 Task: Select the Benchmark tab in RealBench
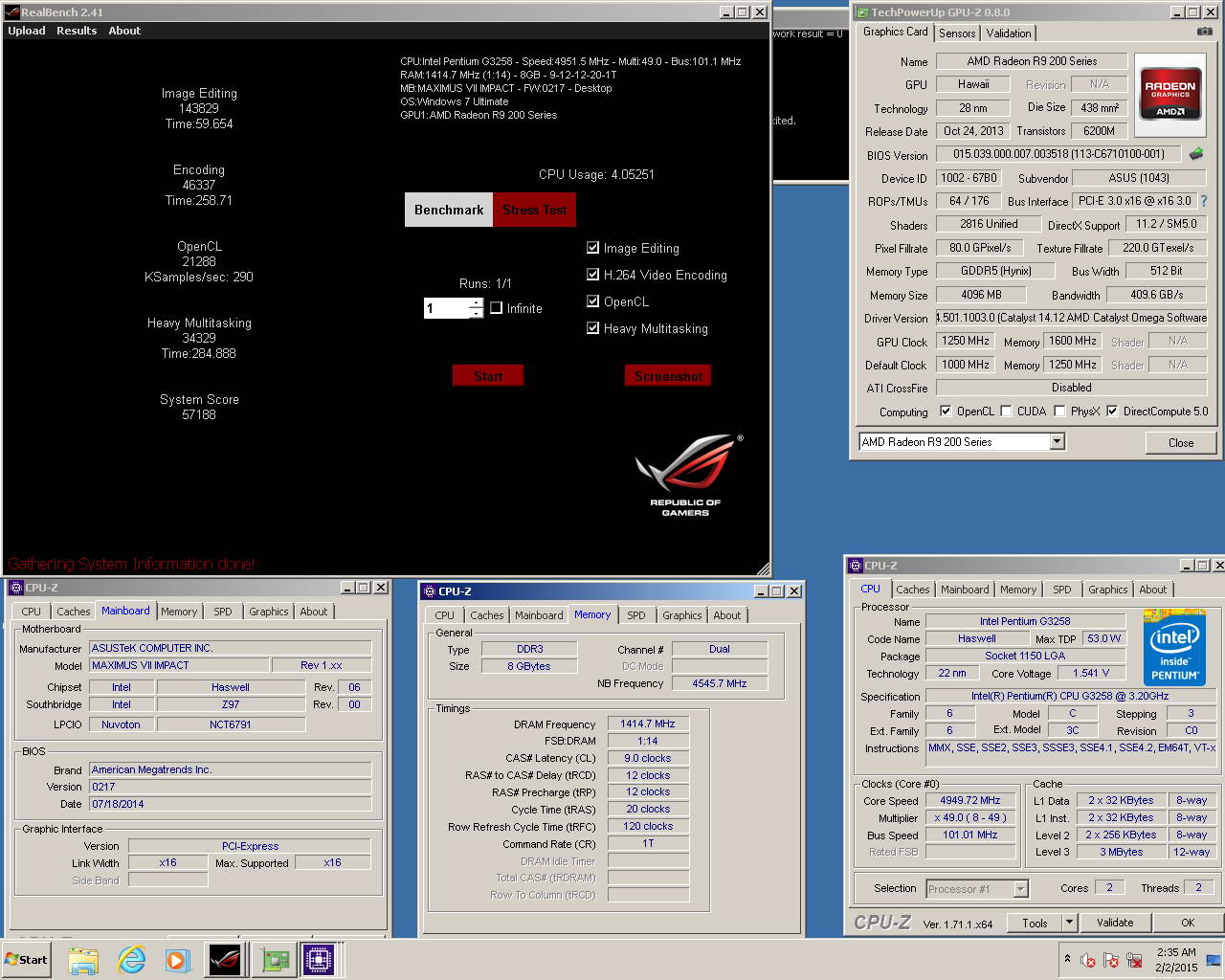(x=449, y=210)
